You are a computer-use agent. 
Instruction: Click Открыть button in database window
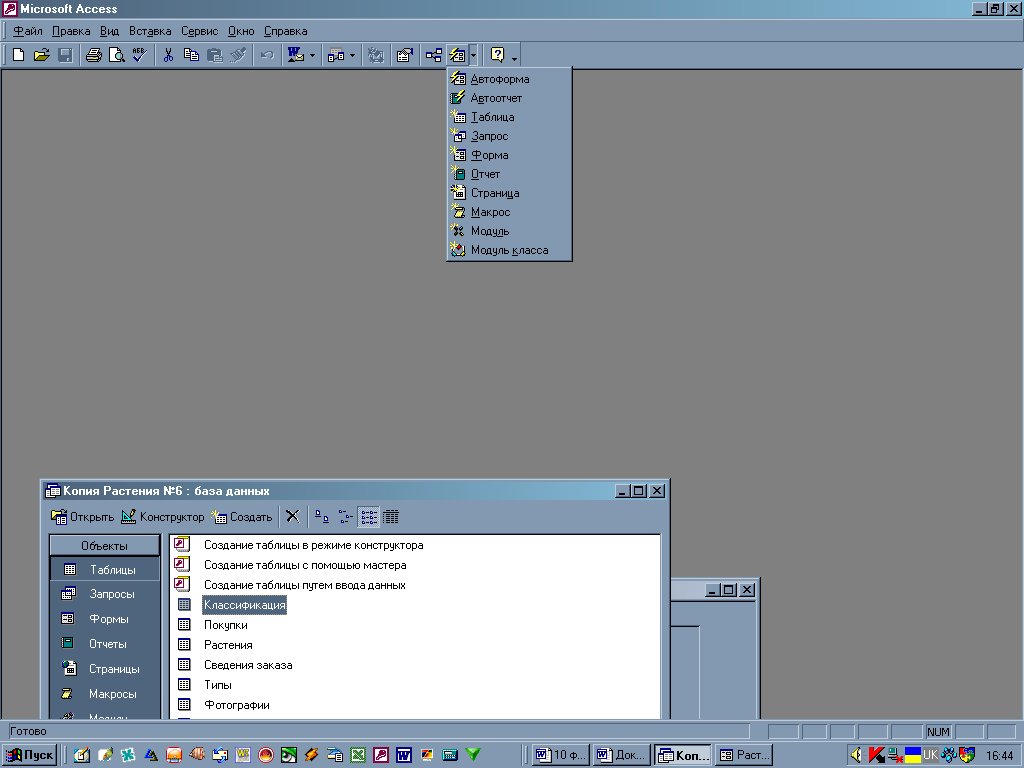pyautogui.click(x=82, y=517)
